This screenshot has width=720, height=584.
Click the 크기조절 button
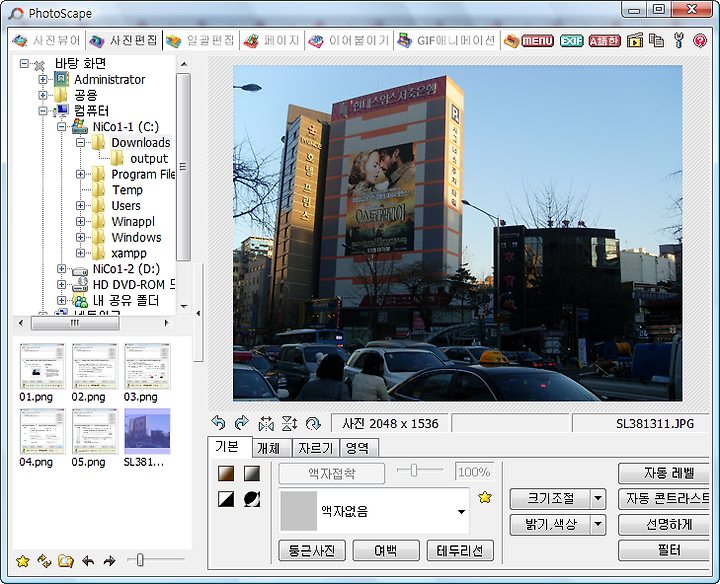[550, 499]
